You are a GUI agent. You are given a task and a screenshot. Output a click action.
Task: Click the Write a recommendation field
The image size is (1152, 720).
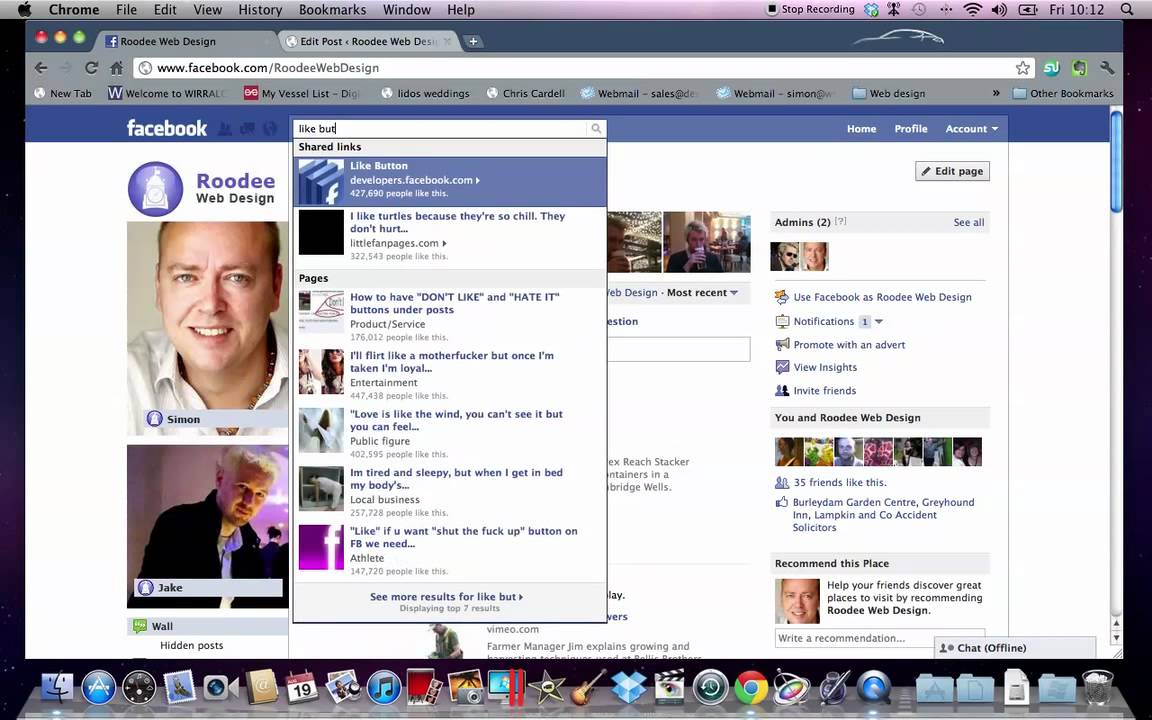pos(879,638)
